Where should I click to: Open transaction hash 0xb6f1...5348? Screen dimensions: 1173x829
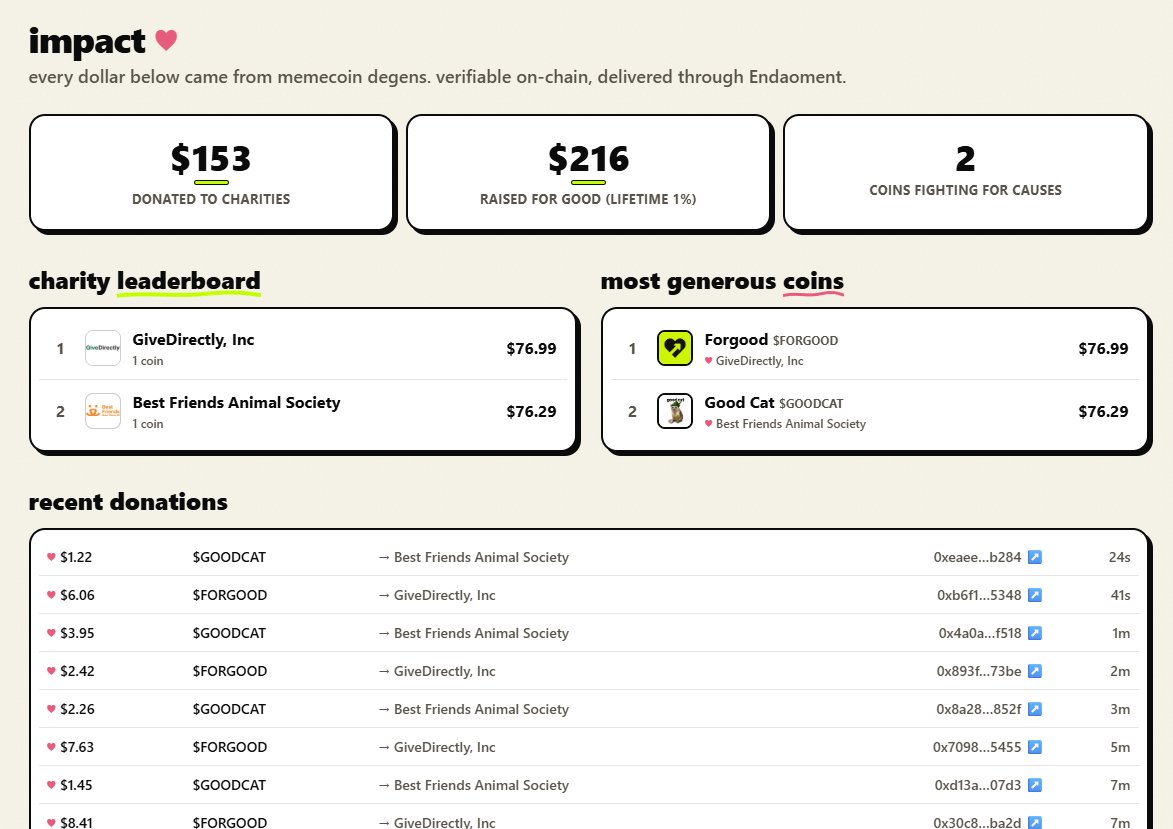[x=978, y=595]
